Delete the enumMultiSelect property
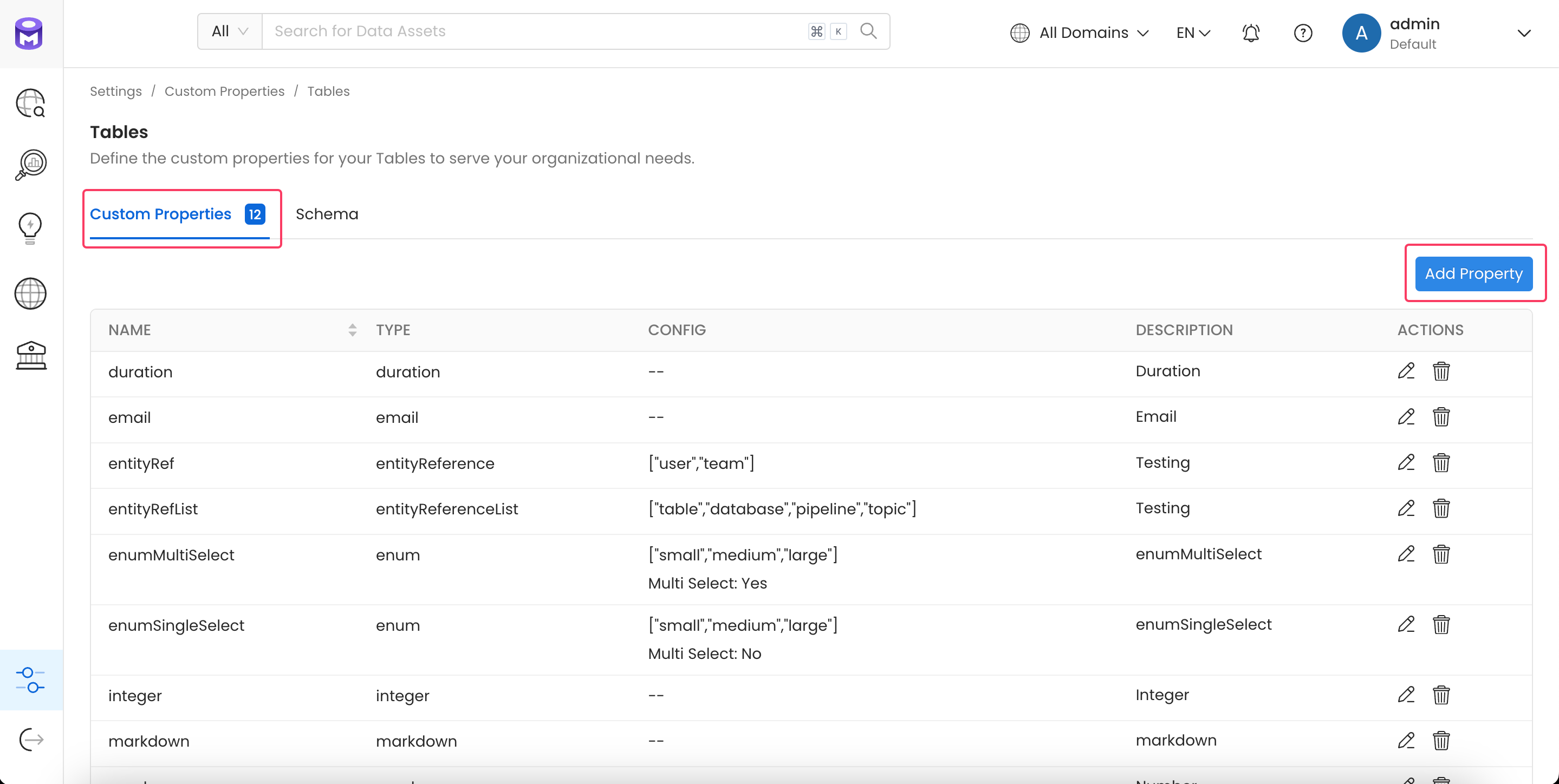 coord(1441,554)
